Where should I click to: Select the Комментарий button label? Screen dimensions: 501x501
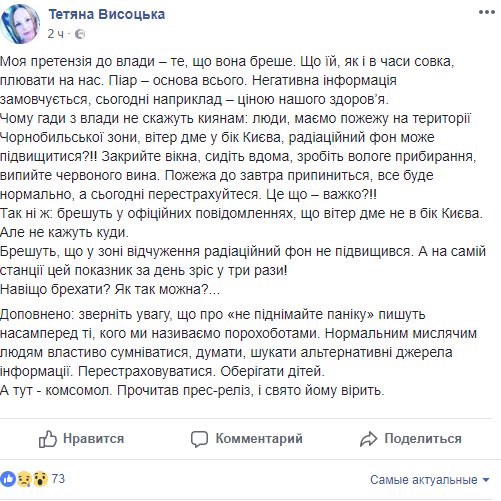(259, 438)
